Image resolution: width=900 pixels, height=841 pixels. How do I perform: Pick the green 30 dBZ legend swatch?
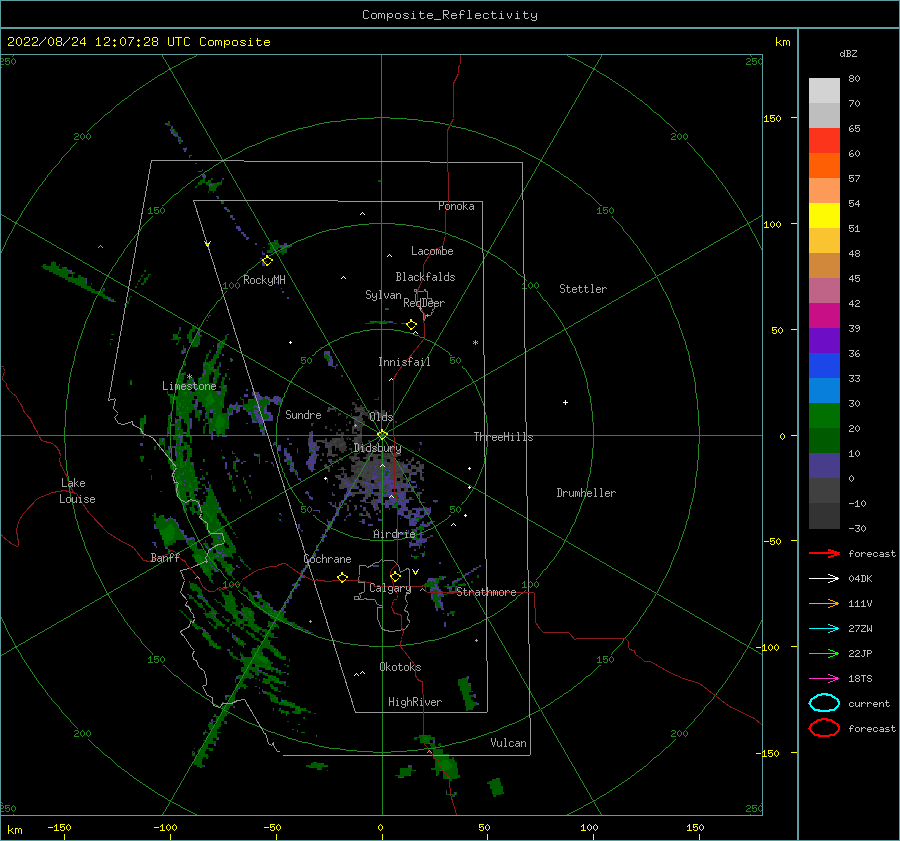pyautogui.click(x=824, y=415)
